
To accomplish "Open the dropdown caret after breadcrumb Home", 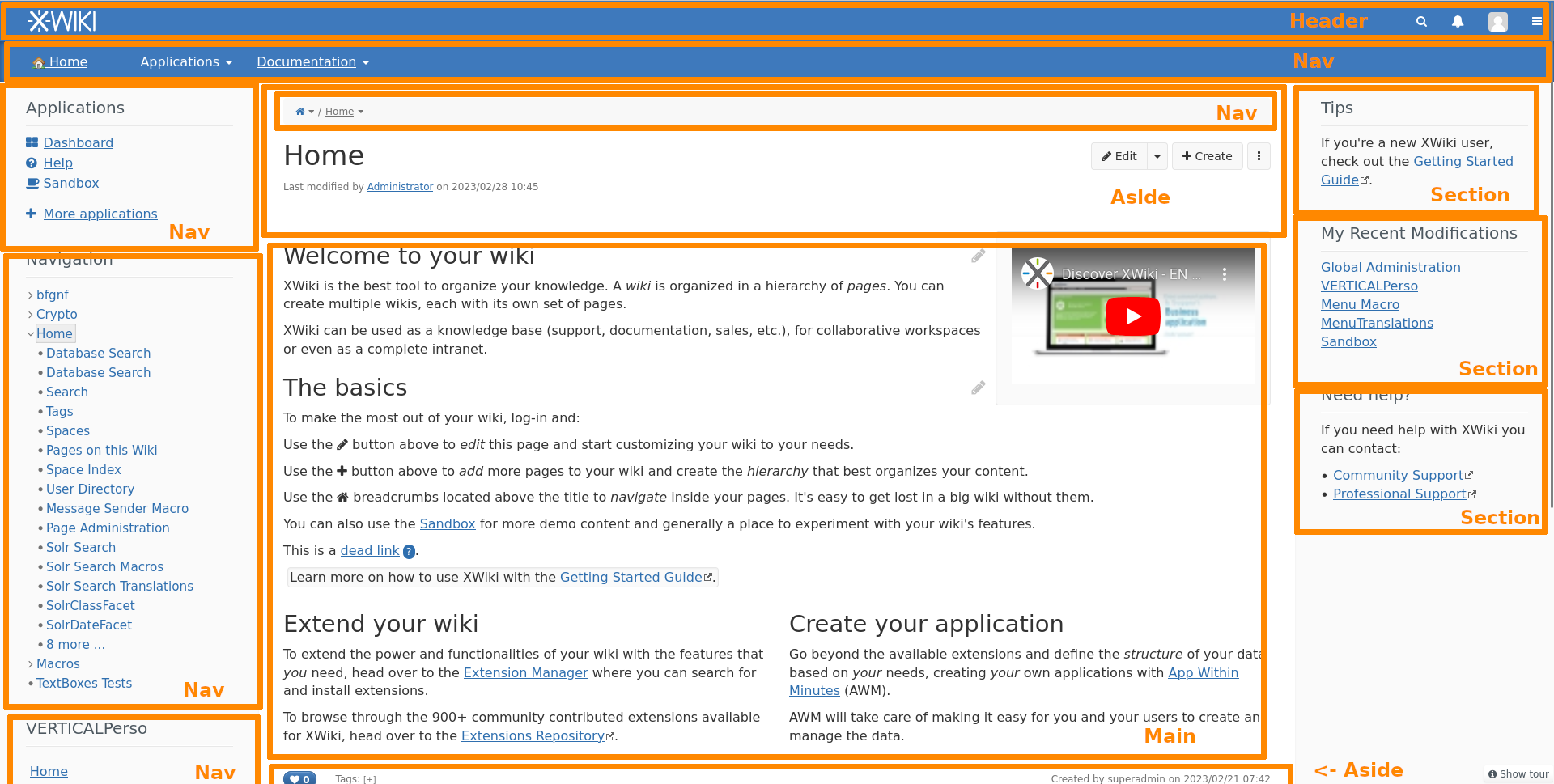I will pos(361,112).
